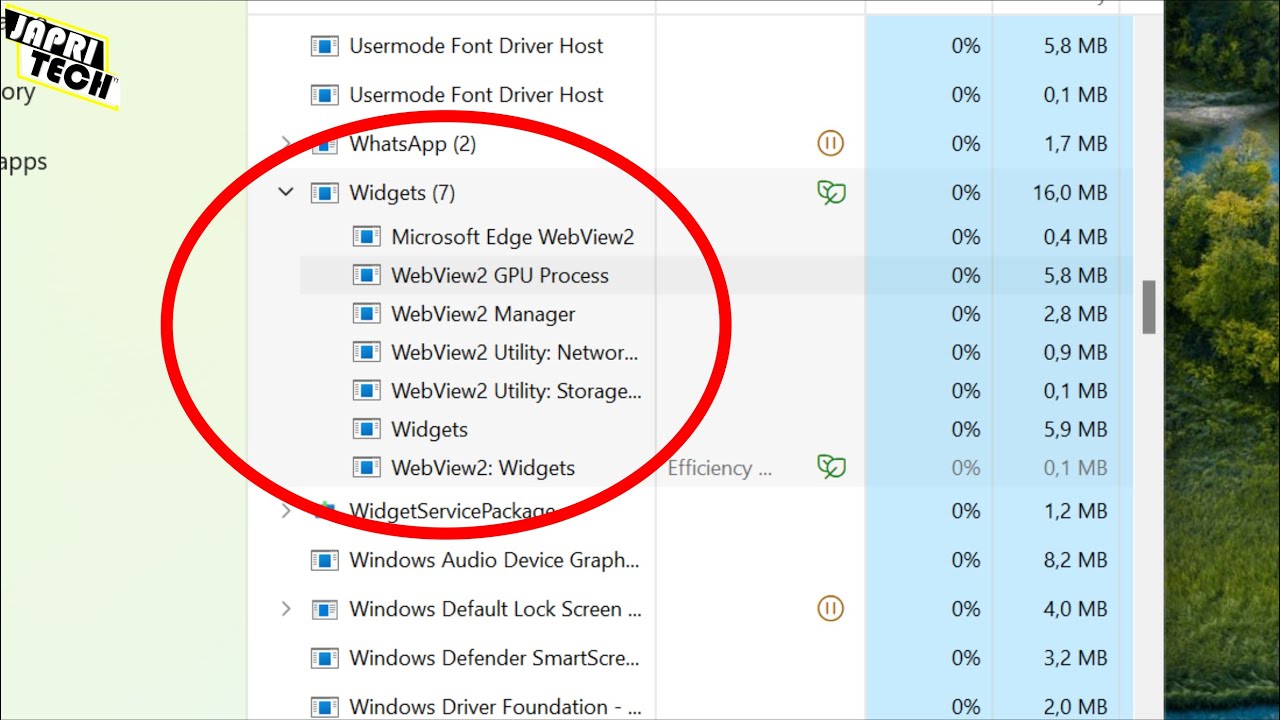This screenshot has height=720, width=1280.
Task: Click the Widgets (7) group icon
Action: (324, 193)
